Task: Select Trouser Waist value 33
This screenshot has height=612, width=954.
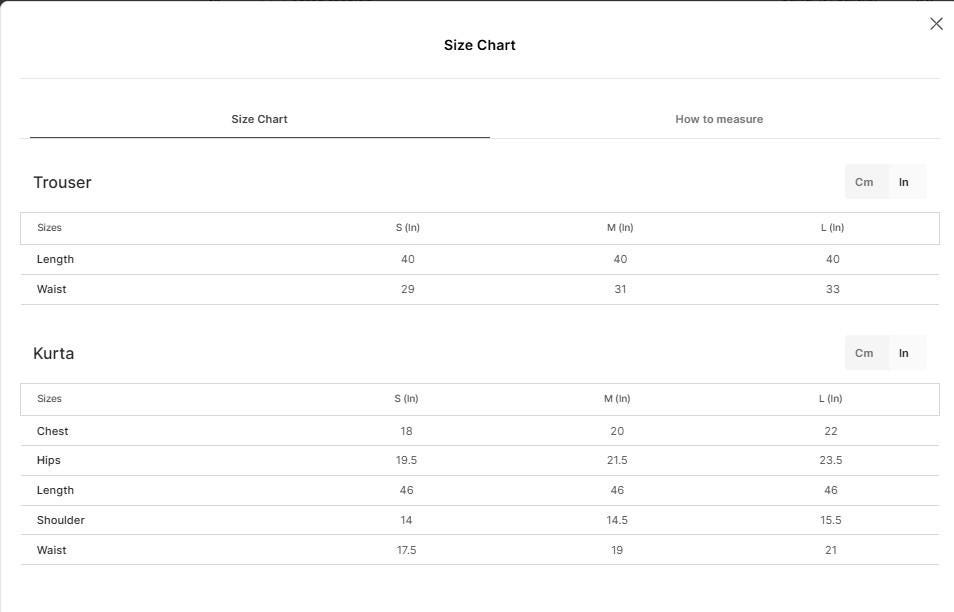Action: pyautogui.click(x=832, y=290)
